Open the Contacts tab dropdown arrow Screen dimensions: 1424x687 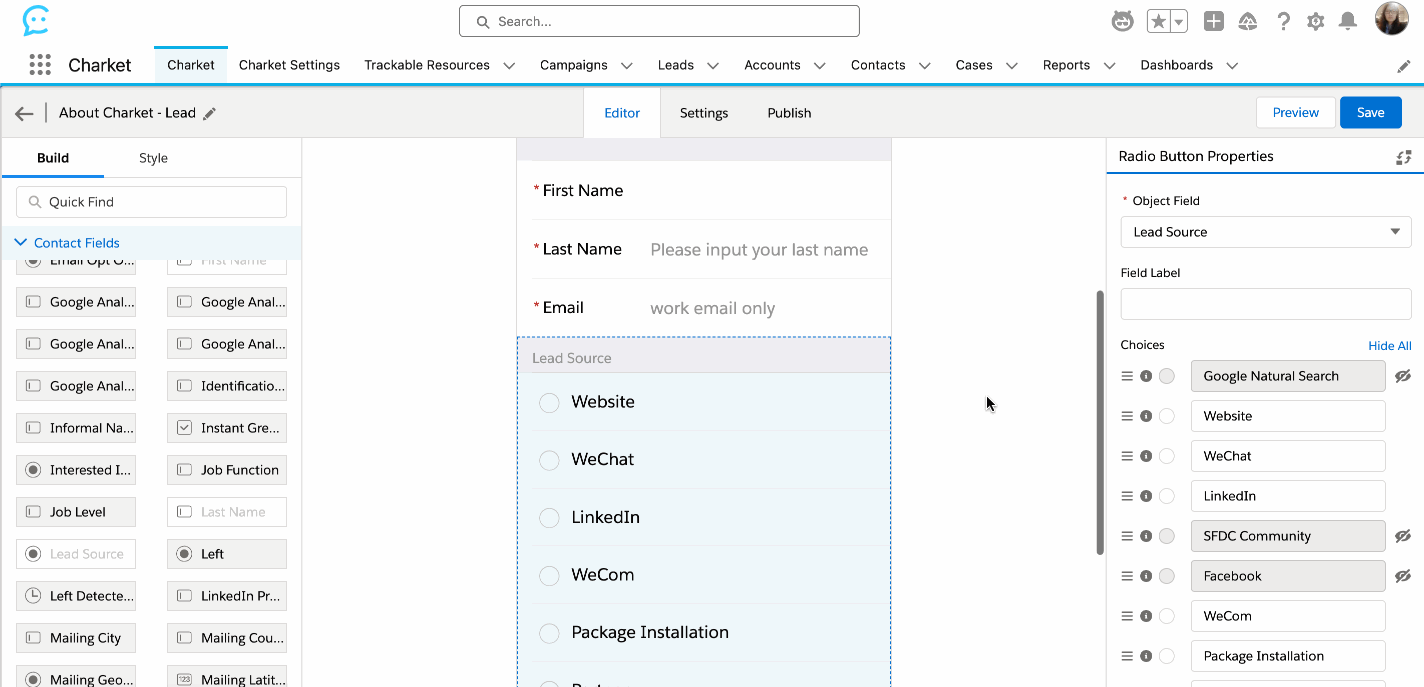coord(925,66)
